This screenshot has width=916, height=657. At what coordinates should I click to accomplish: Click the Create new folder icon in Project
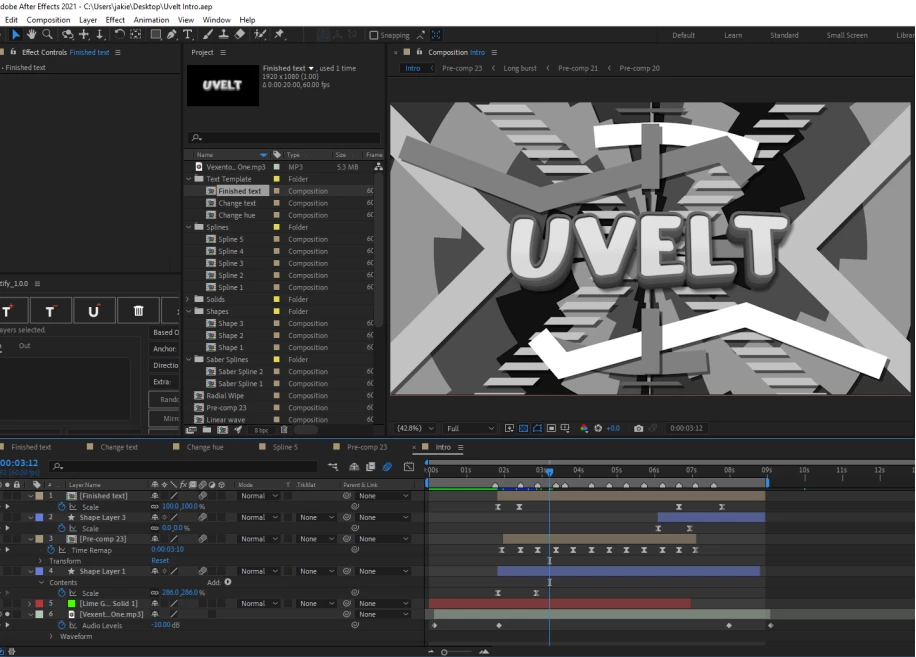pos(207,430)
